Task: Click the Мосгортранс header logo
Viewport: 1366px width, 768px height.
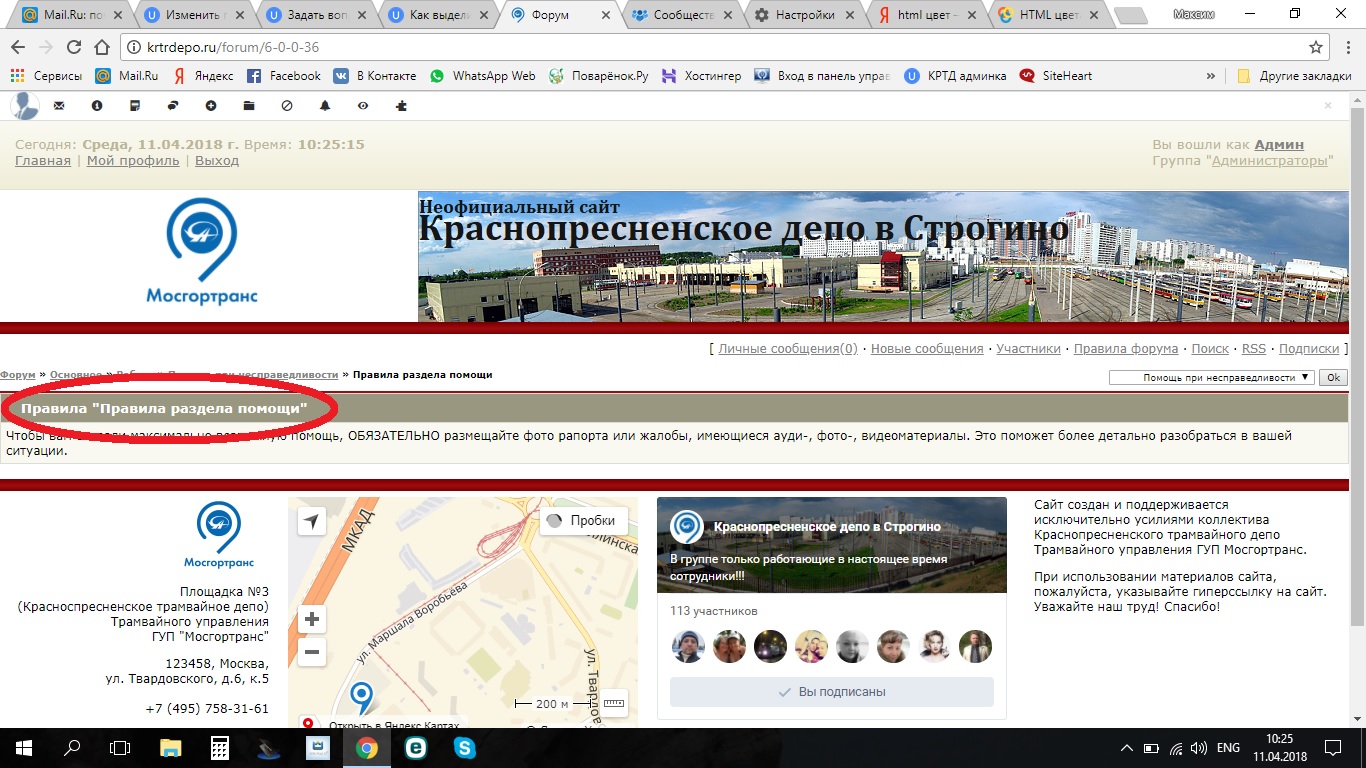Action: point(202,251)
